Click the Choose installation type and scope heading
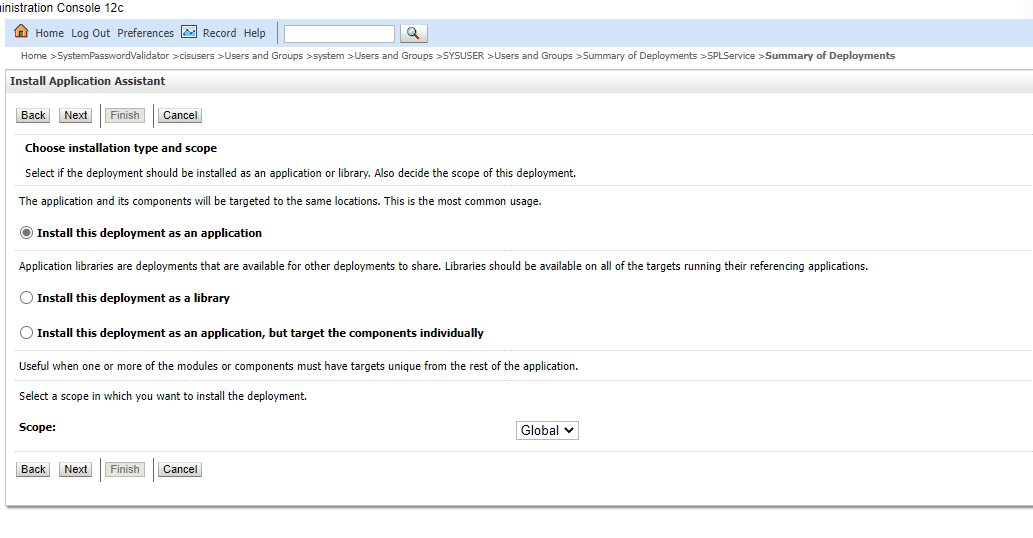This screenshot has width=1033, height=538. 121,148
